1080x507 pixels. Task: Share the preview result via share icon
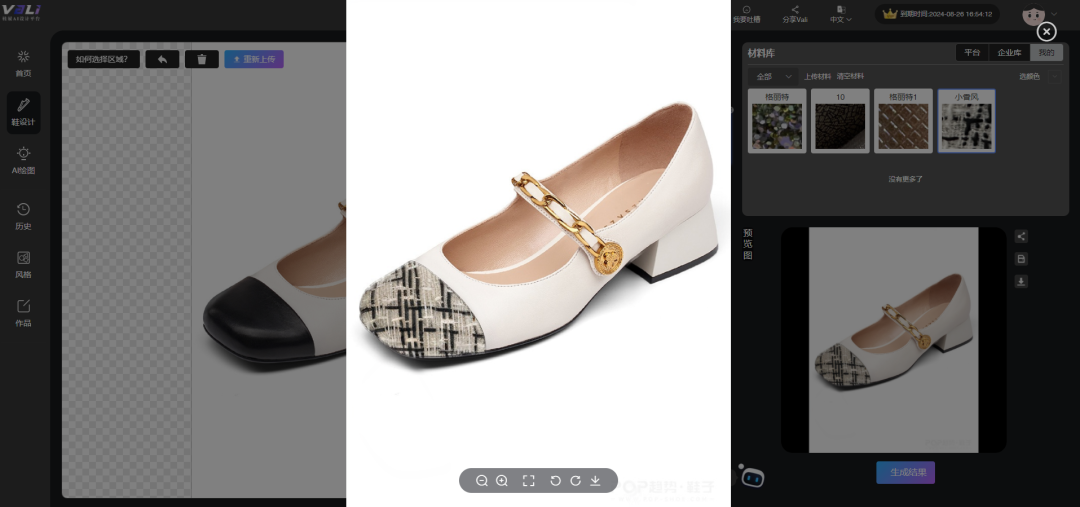pyautogui.click(x=1021, y=237)
